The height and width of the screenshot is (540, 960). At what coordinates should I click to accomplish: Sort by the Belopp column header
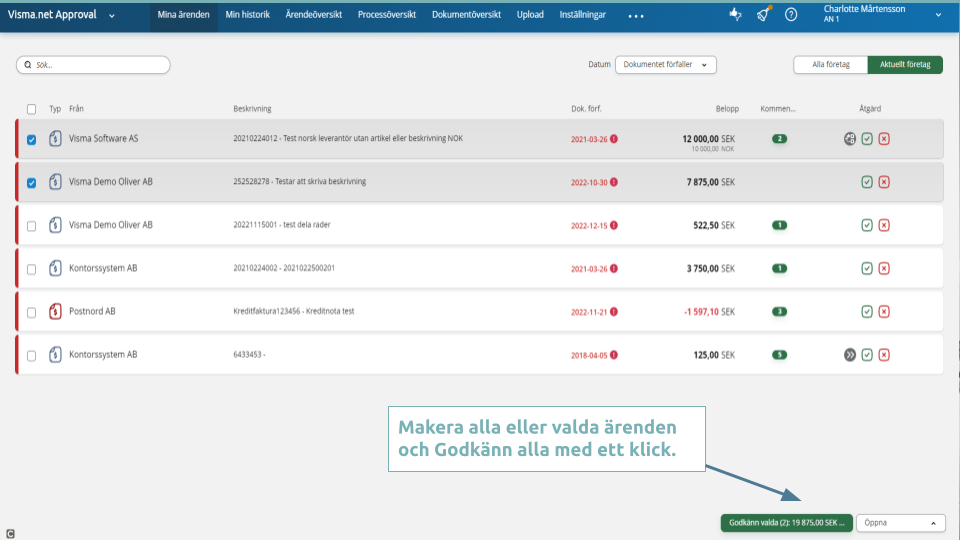(x=727, y=109)
